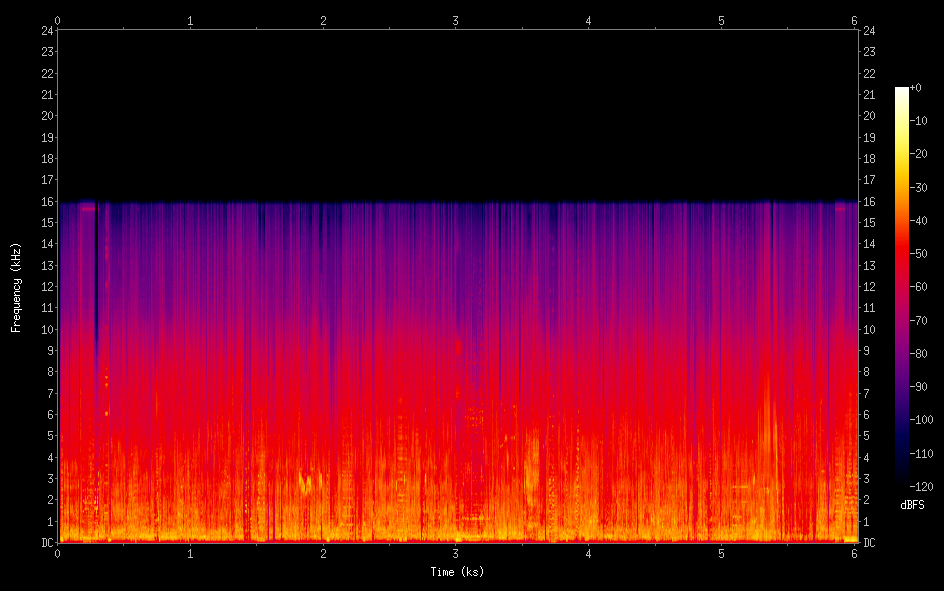Pick the 6 ks tick on the bottom time axis
The width and height of the screenshot is (944, 591).
point(854,553)
